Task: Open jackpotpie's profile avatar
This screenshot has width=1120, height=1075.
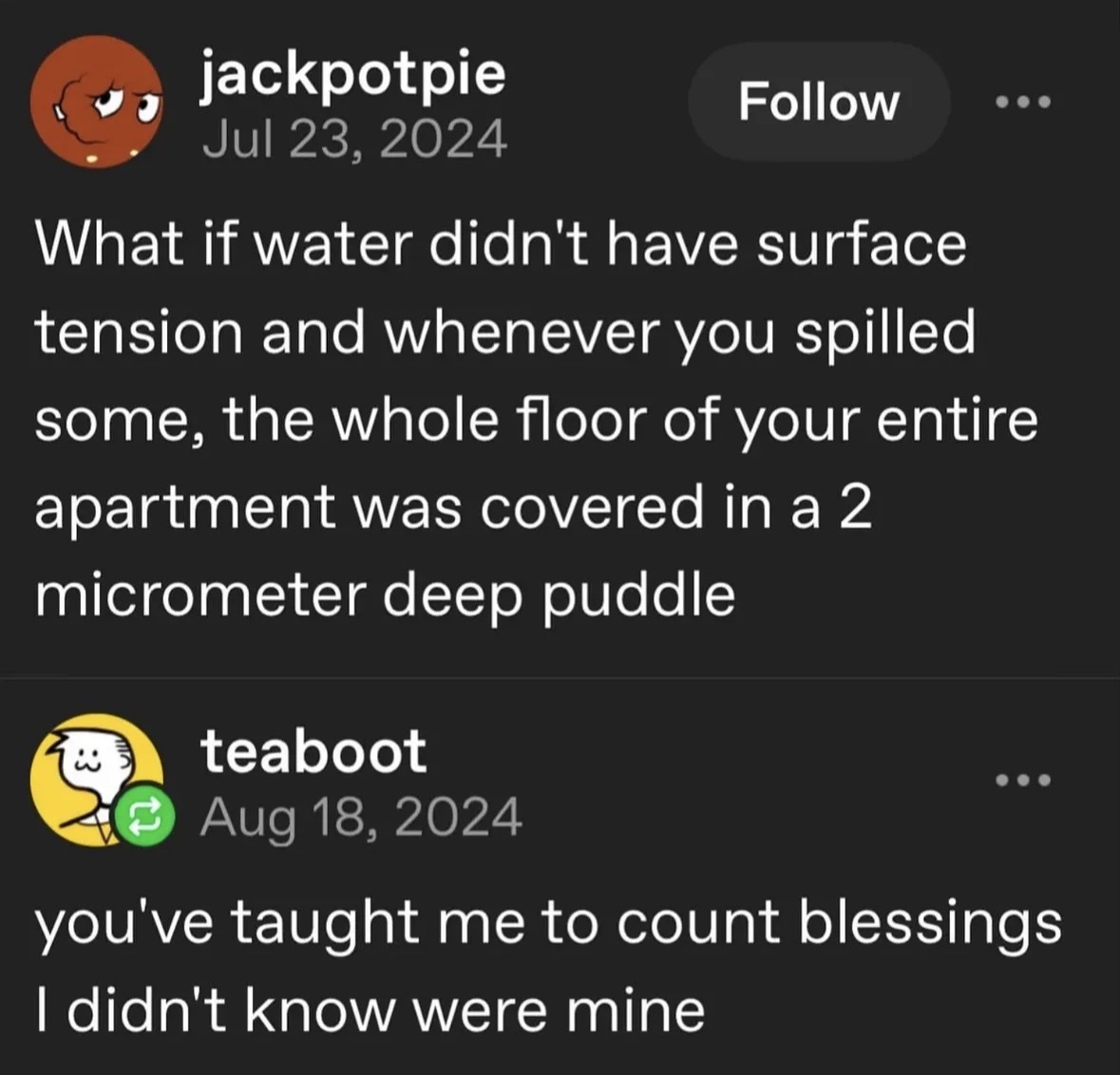Action: click(97, 104)
